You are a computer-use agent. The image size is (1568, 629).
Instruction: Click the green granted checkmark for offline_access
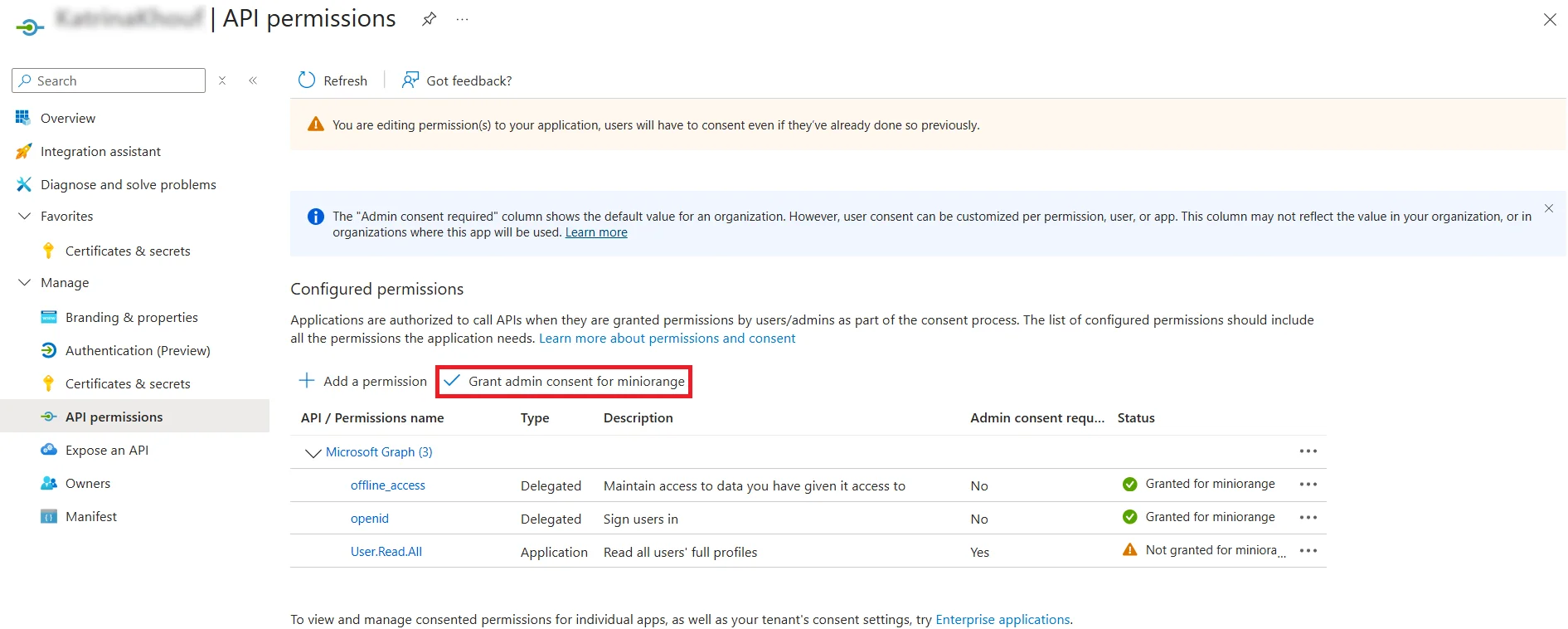coord(1129,484)
